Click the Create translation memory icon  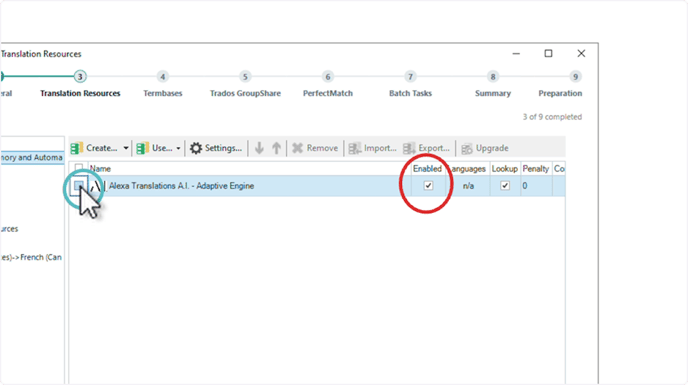(x=77, y=148)
